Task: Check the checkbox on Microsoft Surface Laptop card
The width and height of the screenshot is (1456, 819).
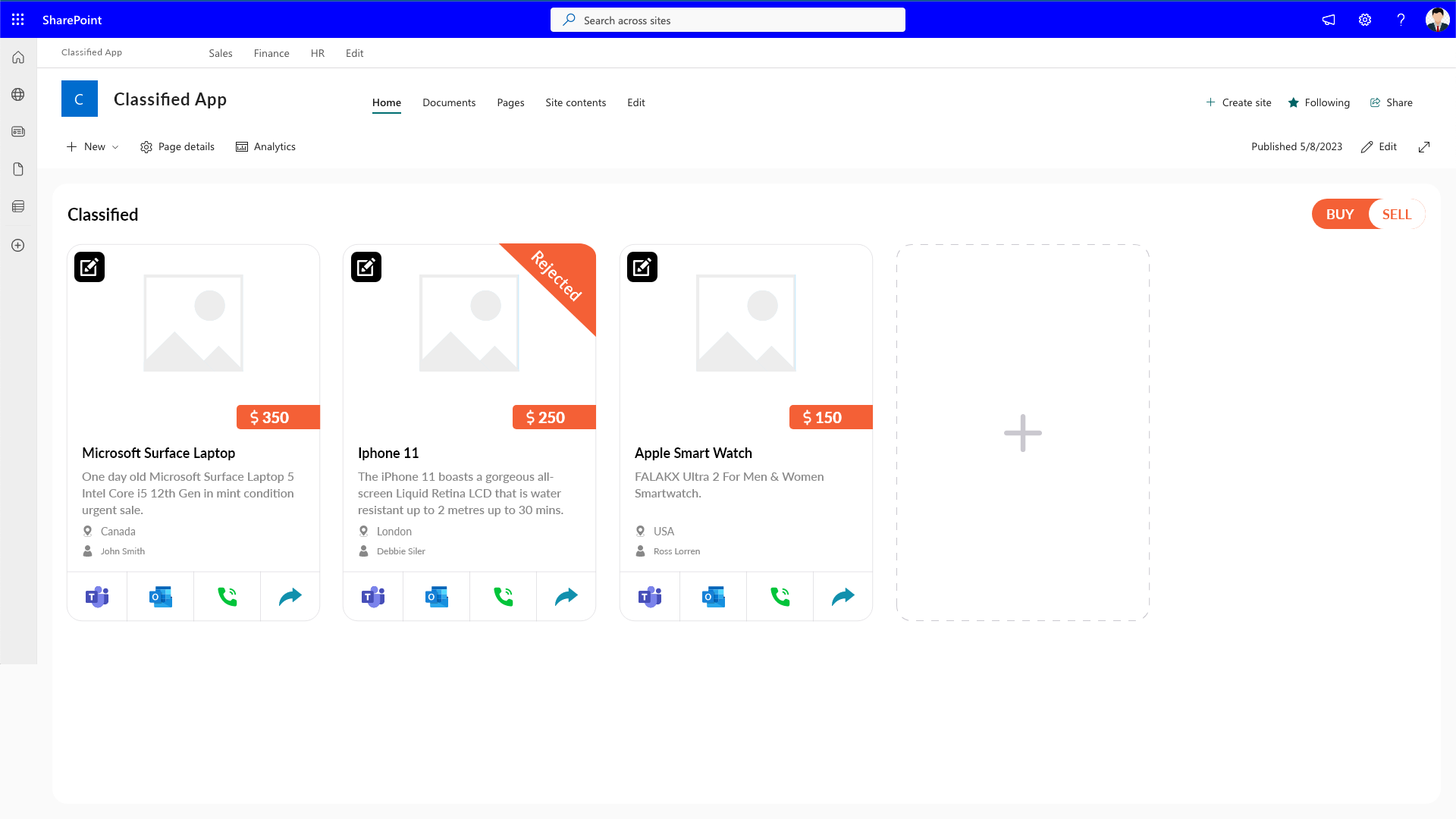Action: [89, 267]
